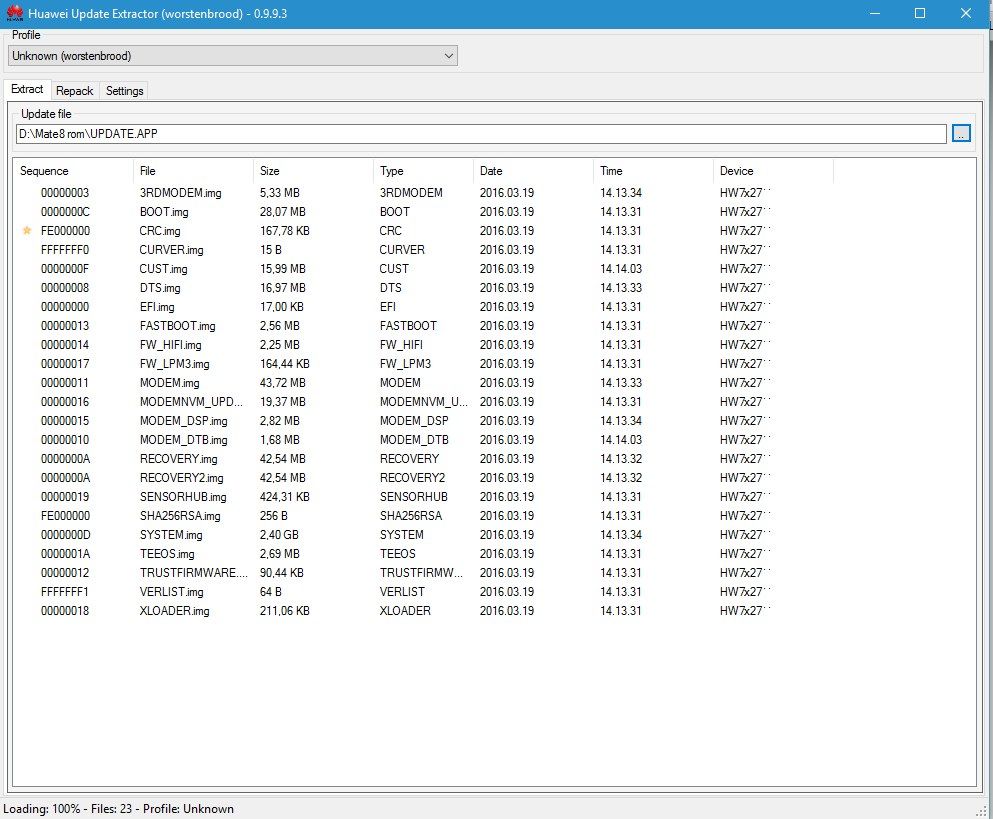Select the SYSTEM.img file

click(171, 535)
